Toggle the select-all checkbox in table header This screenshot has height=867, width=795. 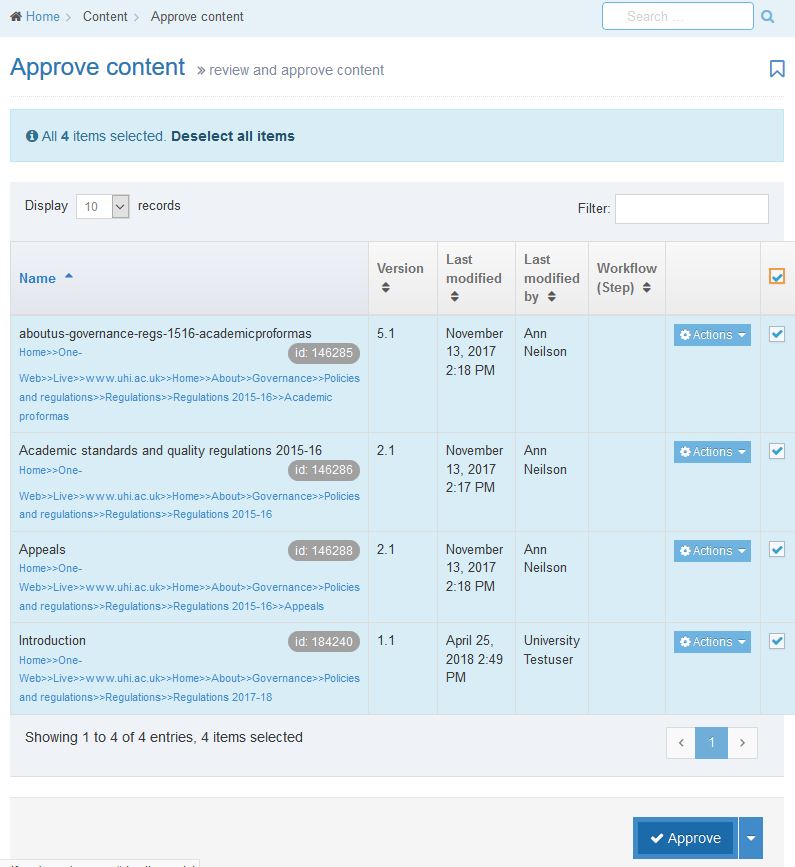coord(777,276)
